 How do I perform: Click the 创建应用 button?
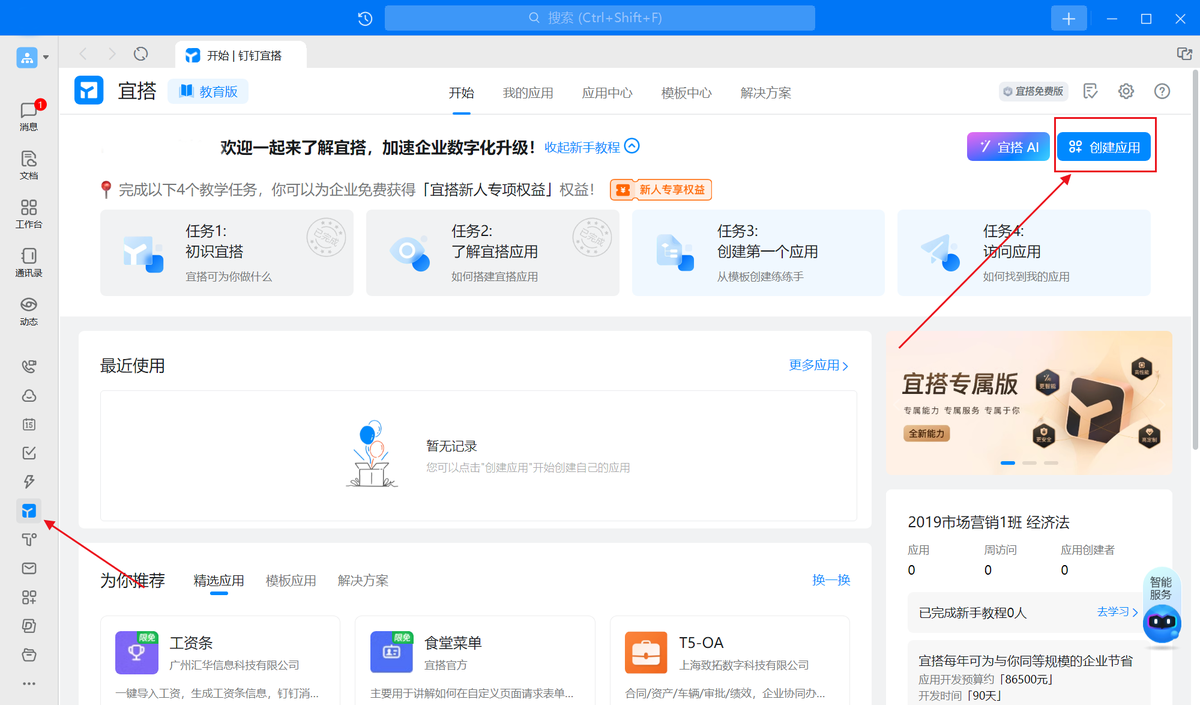[x=1104, y=147]
